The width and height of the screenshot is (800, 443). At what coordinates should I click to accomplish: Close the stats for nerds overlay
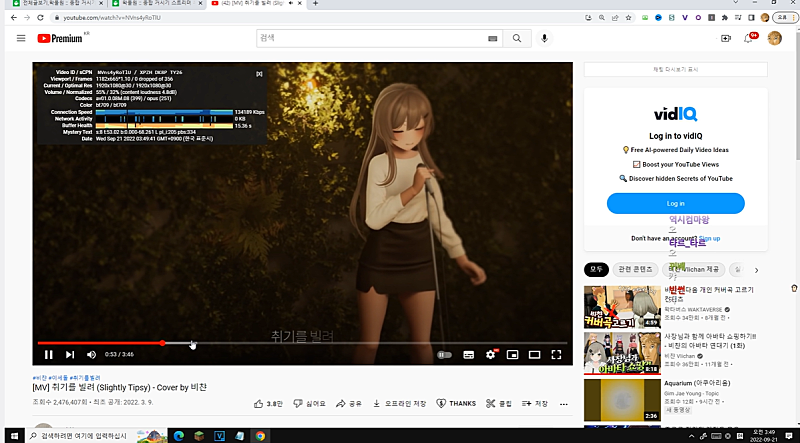click(x=259, y=73)
